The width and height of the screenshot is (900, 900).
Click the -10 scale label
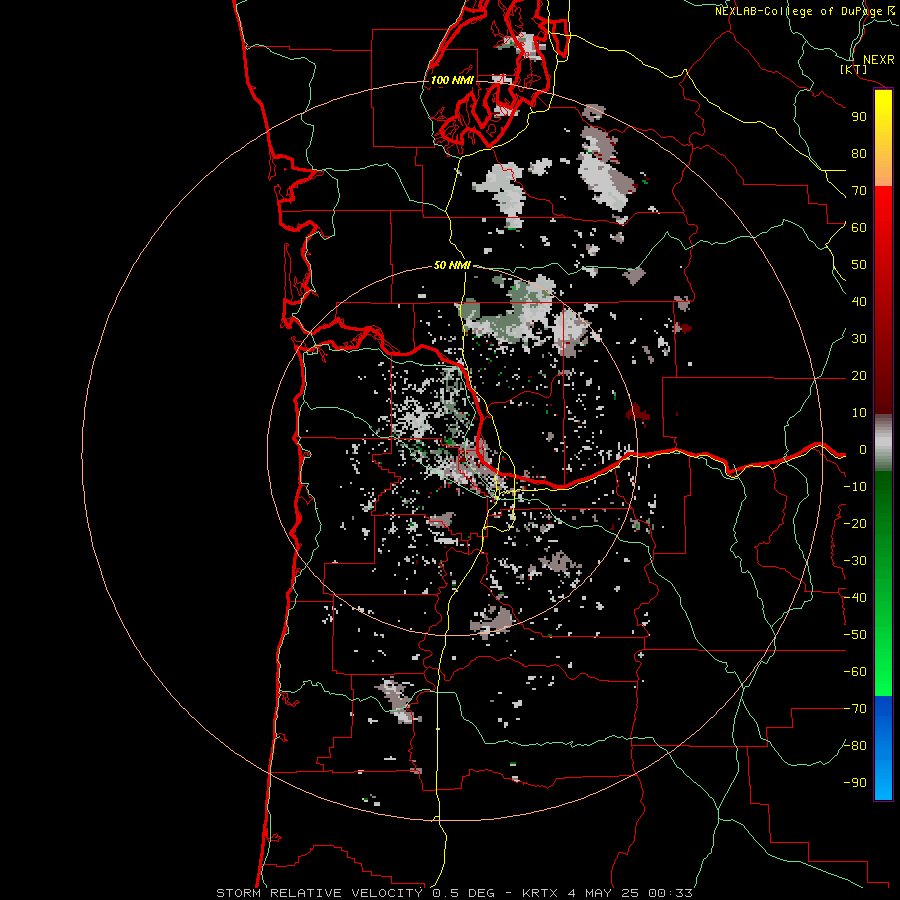[855, 487]
